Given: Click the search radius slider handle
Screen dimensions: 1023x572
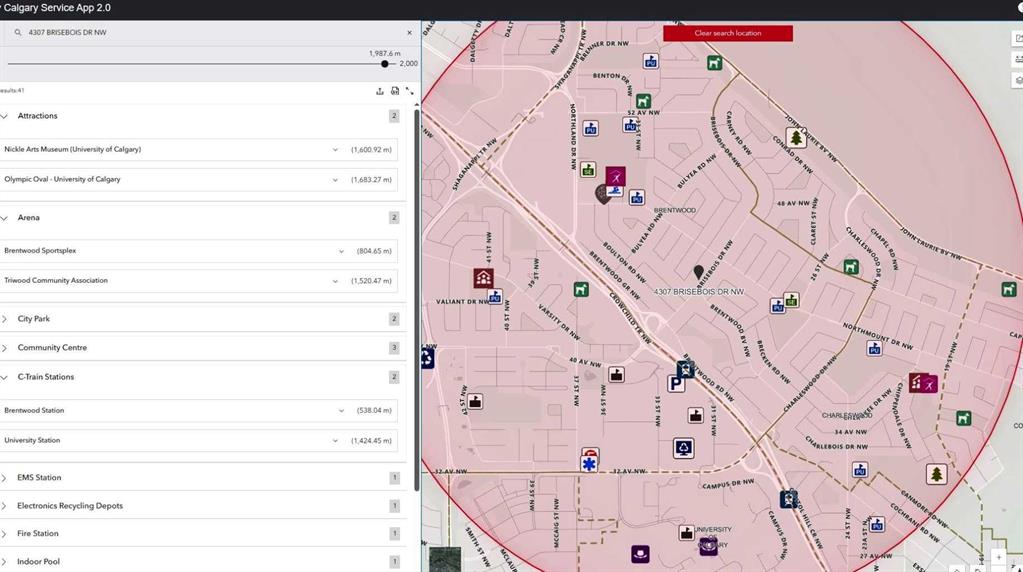Looking at the screenshot, I should 385,64.
